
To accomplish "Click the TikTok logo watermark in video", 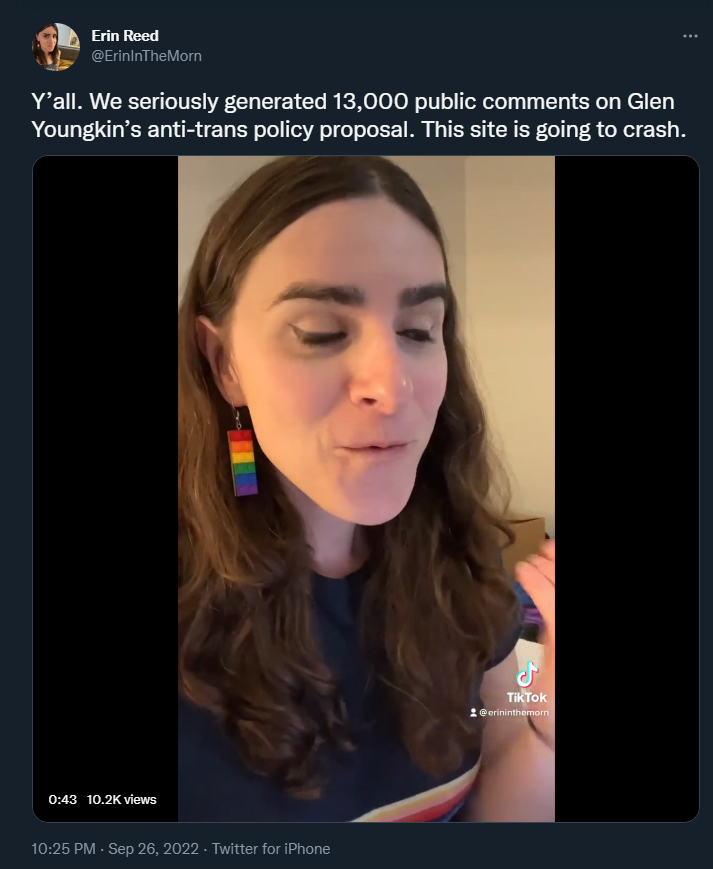I will [527, 674].
